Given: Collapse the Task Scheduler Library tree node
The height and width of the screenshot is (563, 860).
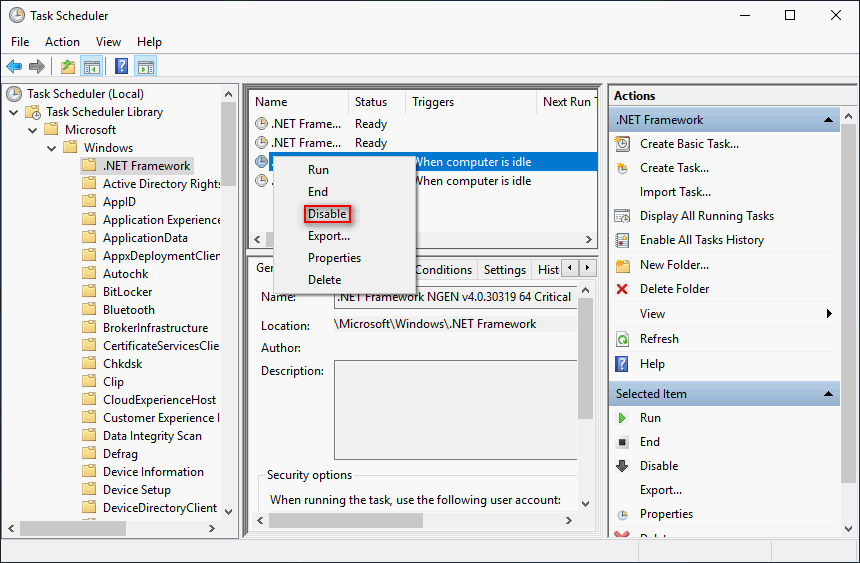Looking at the screenshot, I should [x=14, y=112].
